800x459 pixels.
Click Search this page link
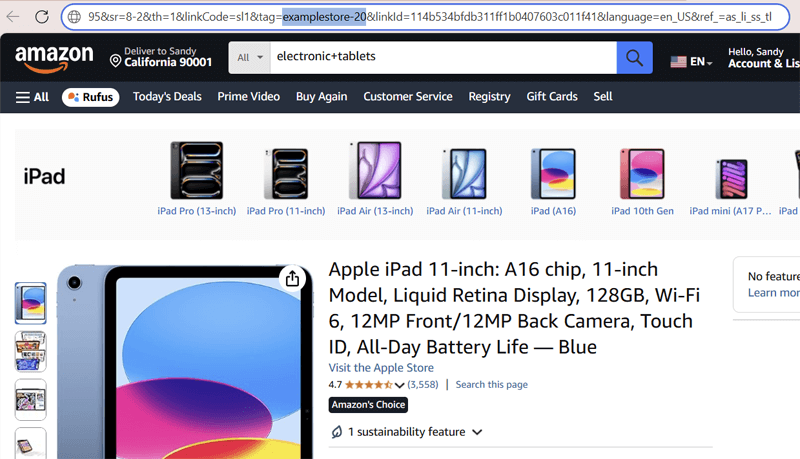tap(491, 385)
